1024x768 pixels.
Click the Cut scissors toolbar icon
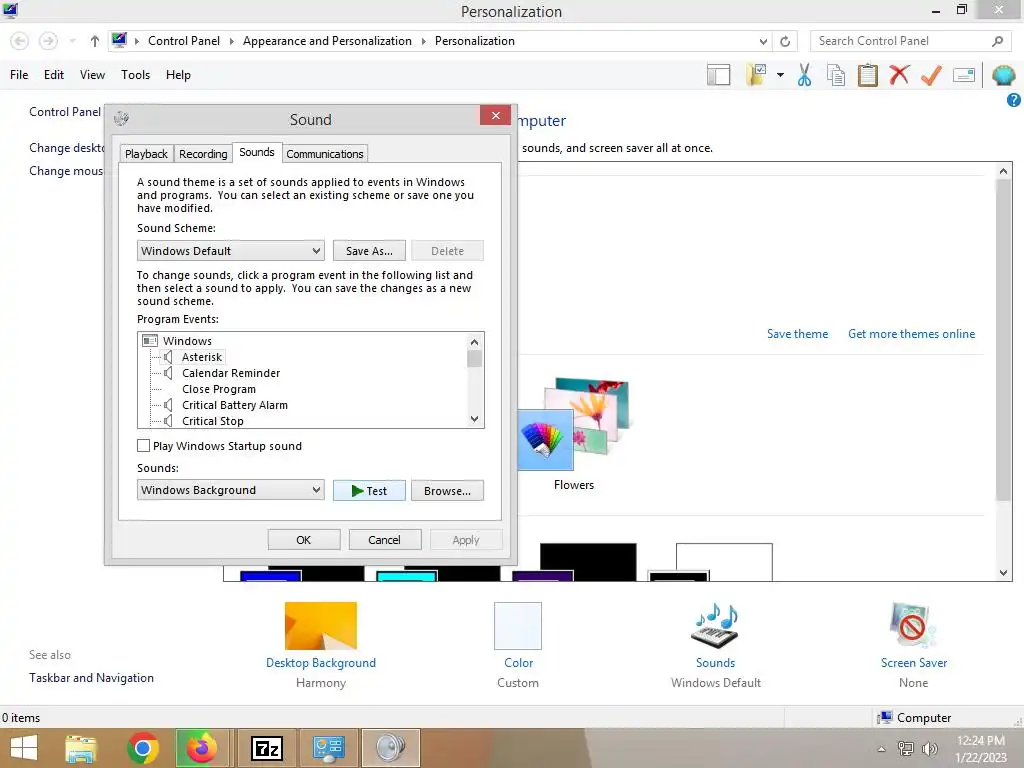pos(804,75)
